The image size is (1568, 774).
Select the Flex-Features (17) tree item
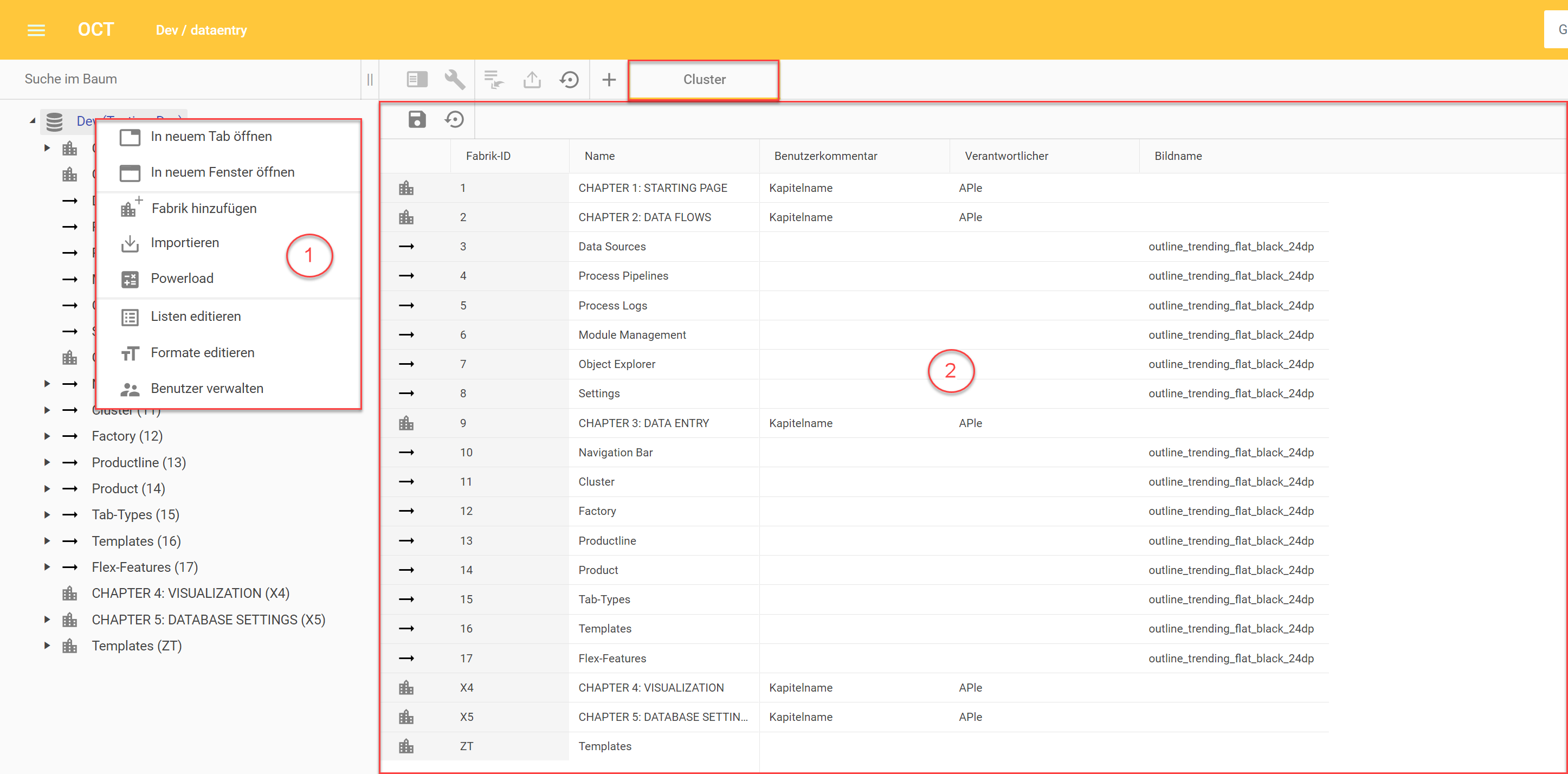(144, 567)
